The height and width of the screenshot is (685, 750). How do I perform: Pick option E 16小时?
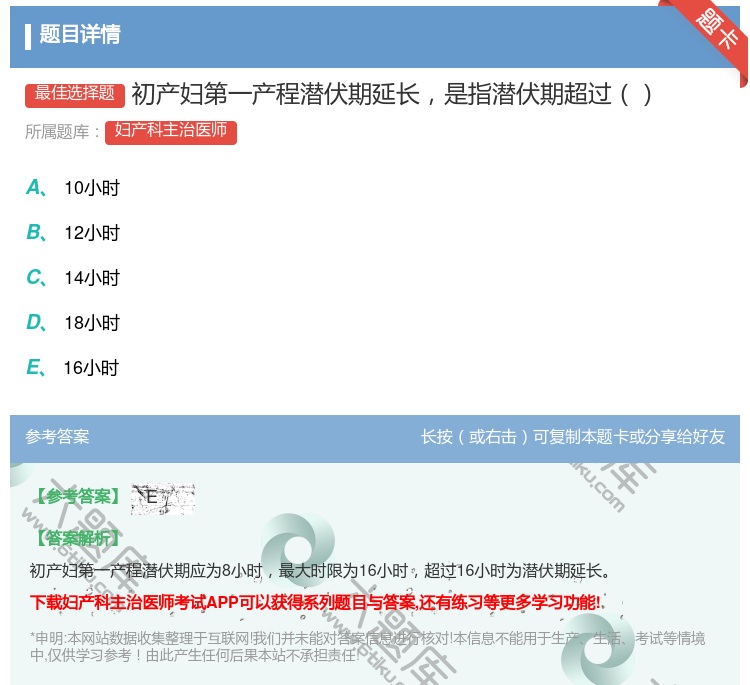(73, 368)
